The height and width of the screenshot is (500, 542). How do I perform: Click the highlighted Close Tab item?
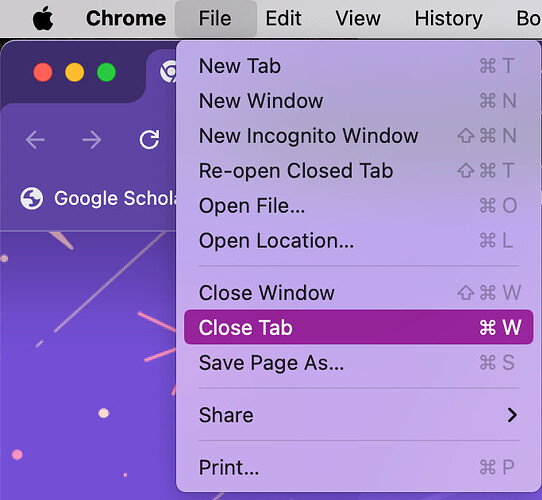(x=358, y=327)
